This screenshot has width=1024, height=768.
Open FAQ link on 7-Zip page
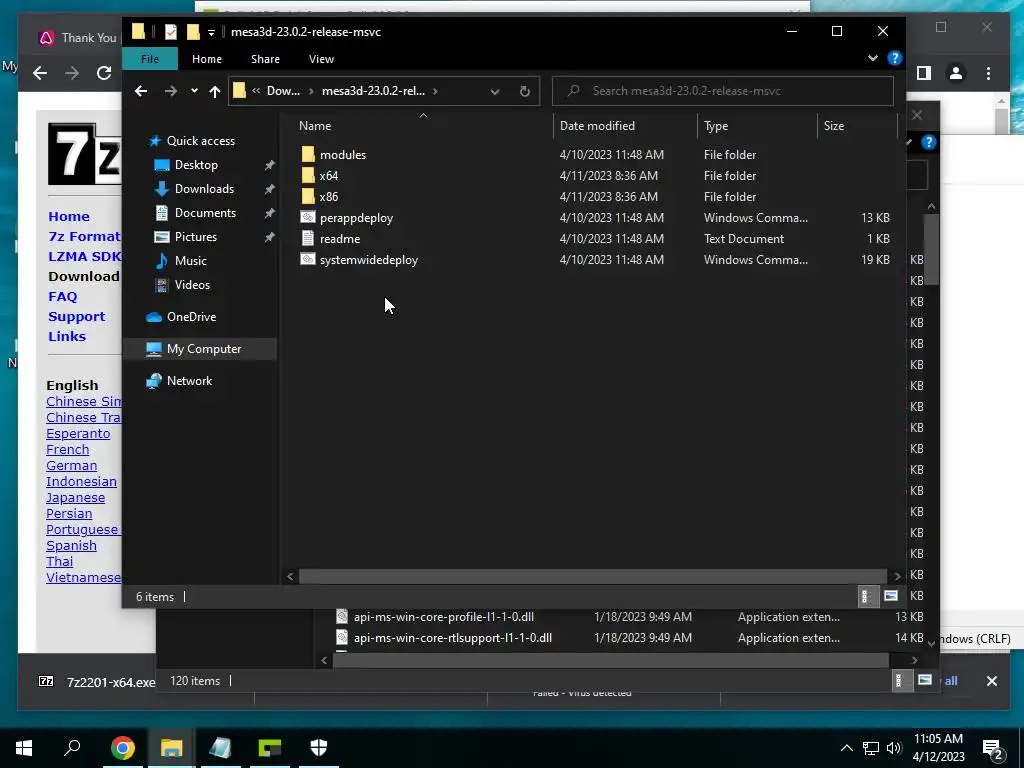pos(63,296)
